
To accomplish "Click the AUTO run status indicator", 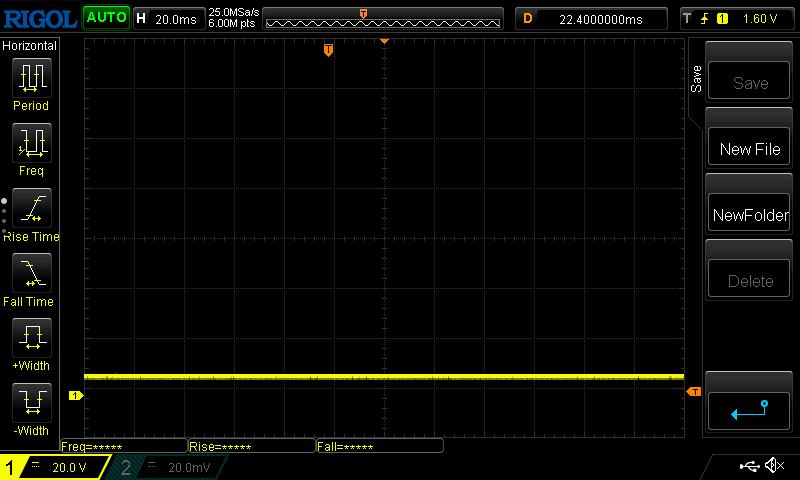I will (106, 18).
